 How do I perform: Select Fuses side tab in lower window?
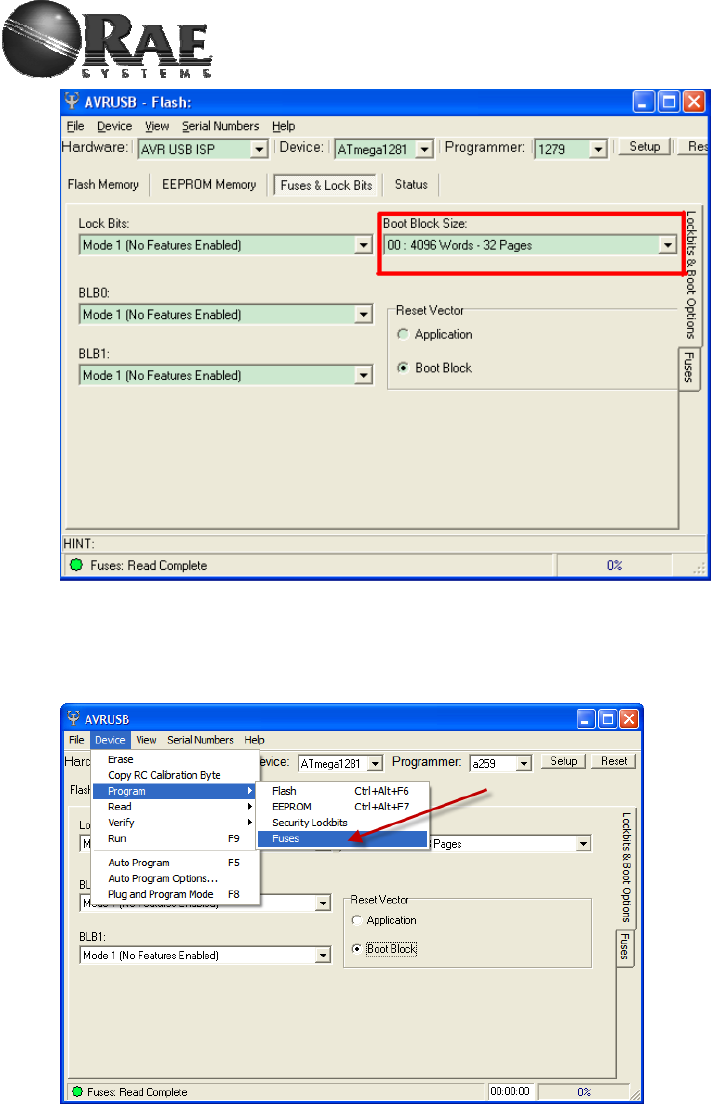pos(624,946)
